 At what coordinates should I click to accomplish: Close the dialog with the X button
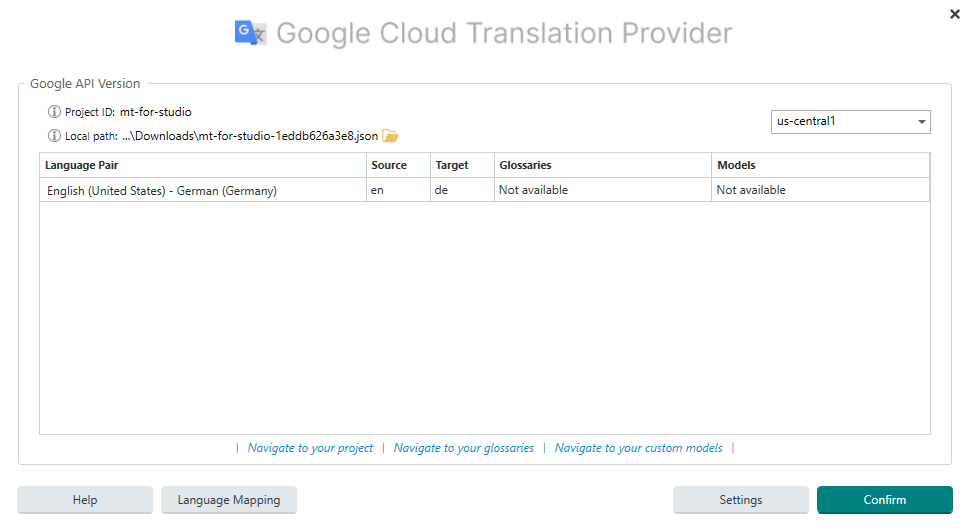(x=955, y=14)
